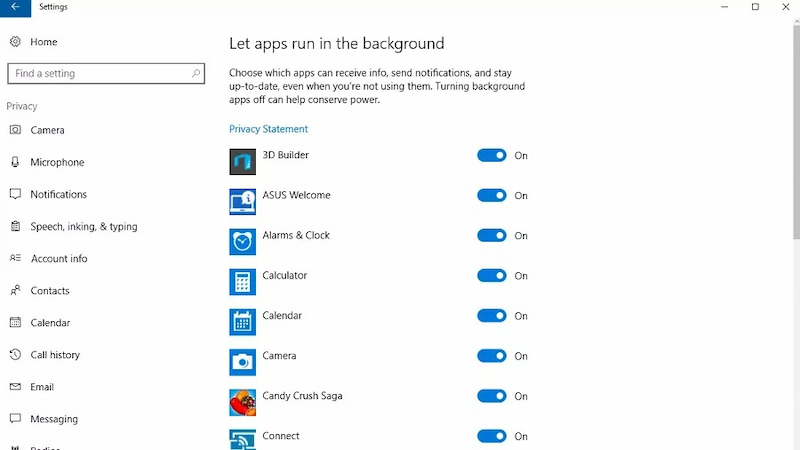This screenshot has width=800, height=450.
Task: Go to Speech, inking, & typing
Action: 83,226
